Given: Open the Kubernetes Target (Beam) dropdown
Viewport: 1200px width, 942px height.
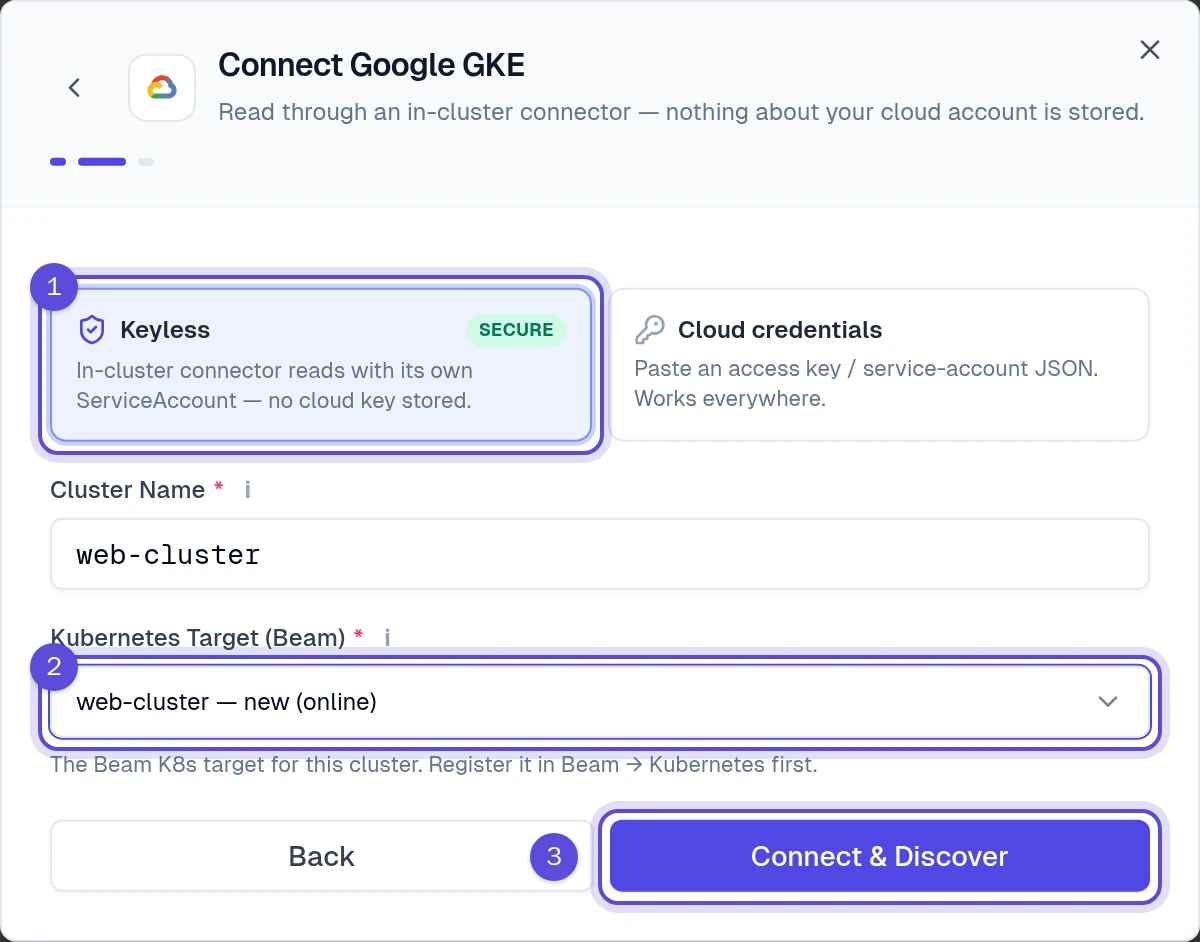Looking at the screenshot, I should tap(600, 702).
